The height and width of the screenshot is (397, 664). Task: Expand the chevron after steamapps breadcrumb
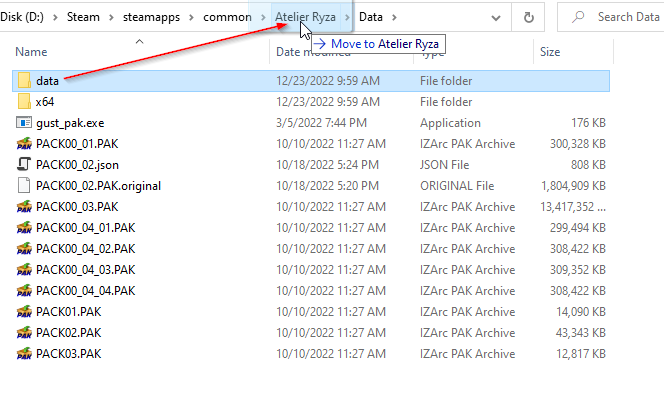191,17
